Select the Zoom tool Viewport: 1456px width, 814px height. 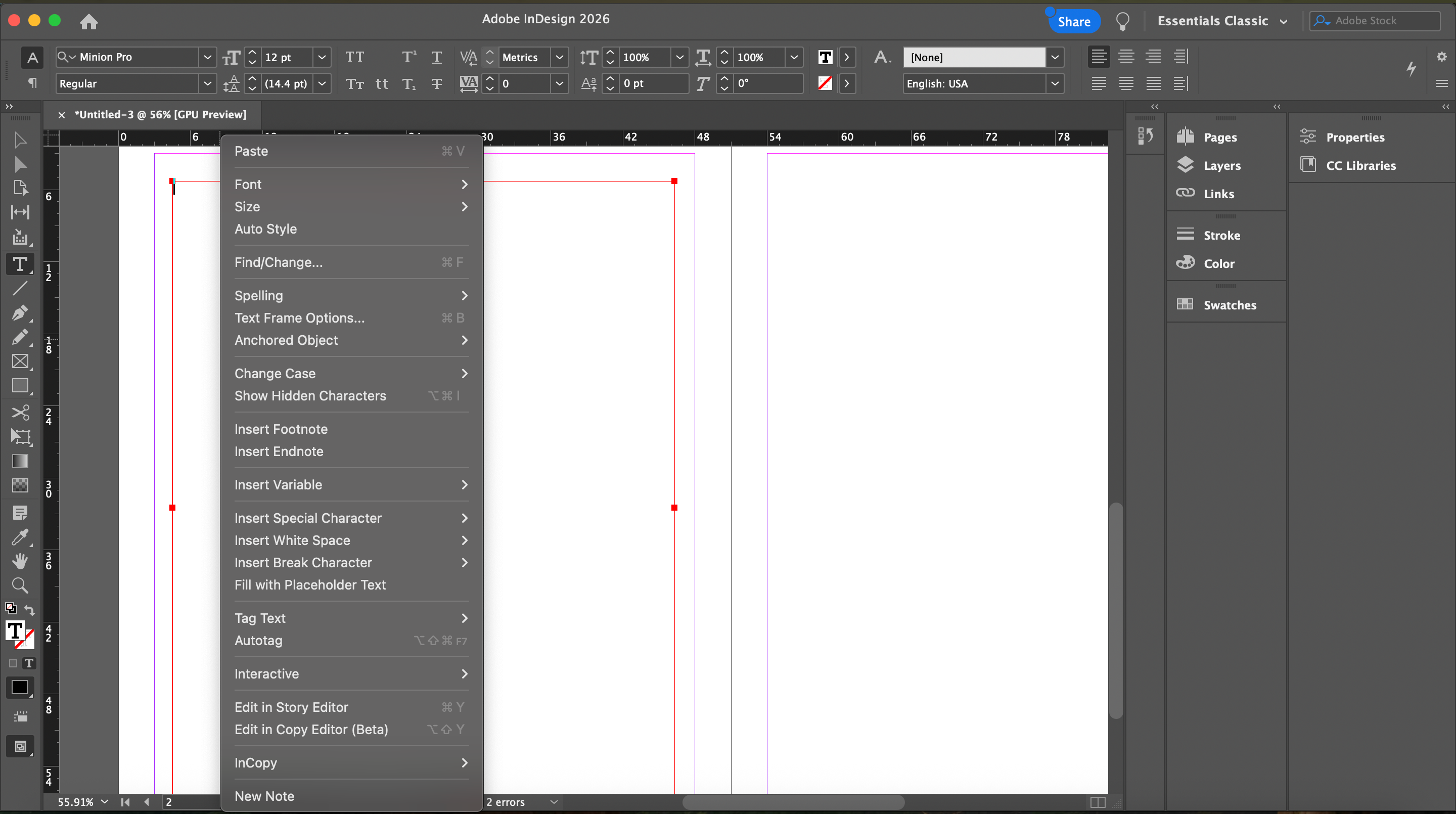tap(20, 585)
